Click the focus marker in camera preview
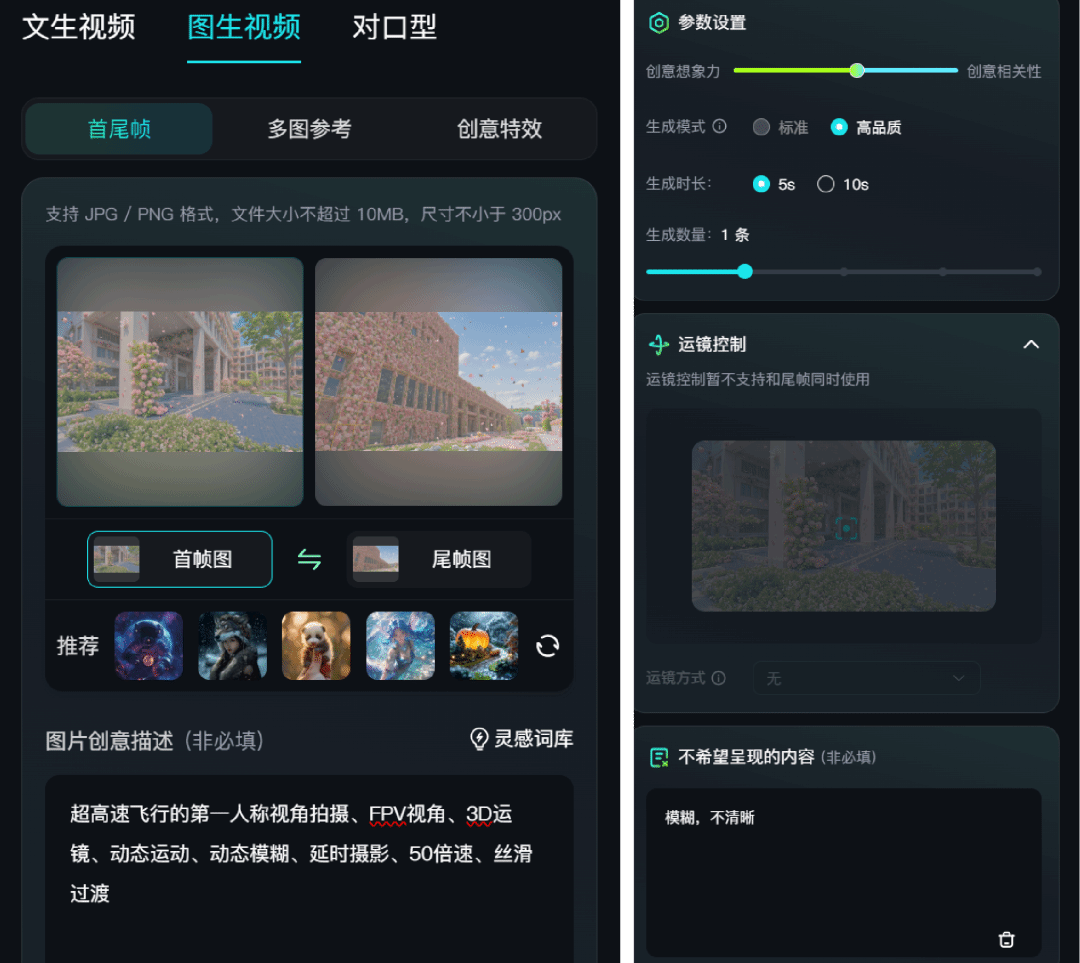 (846, 528)
